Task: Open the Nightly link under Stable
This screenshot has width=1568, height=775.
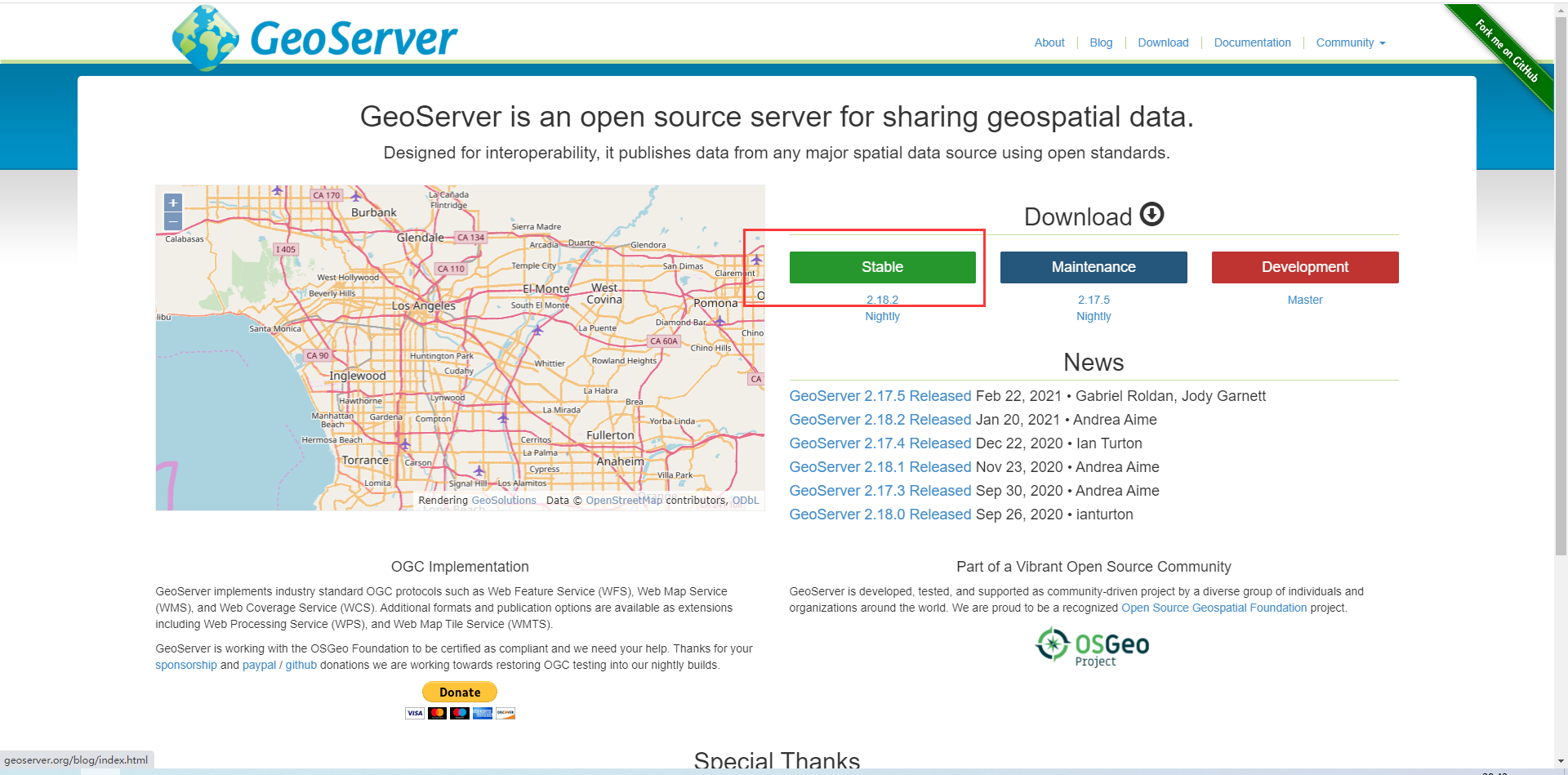Action: click(882, 316)
